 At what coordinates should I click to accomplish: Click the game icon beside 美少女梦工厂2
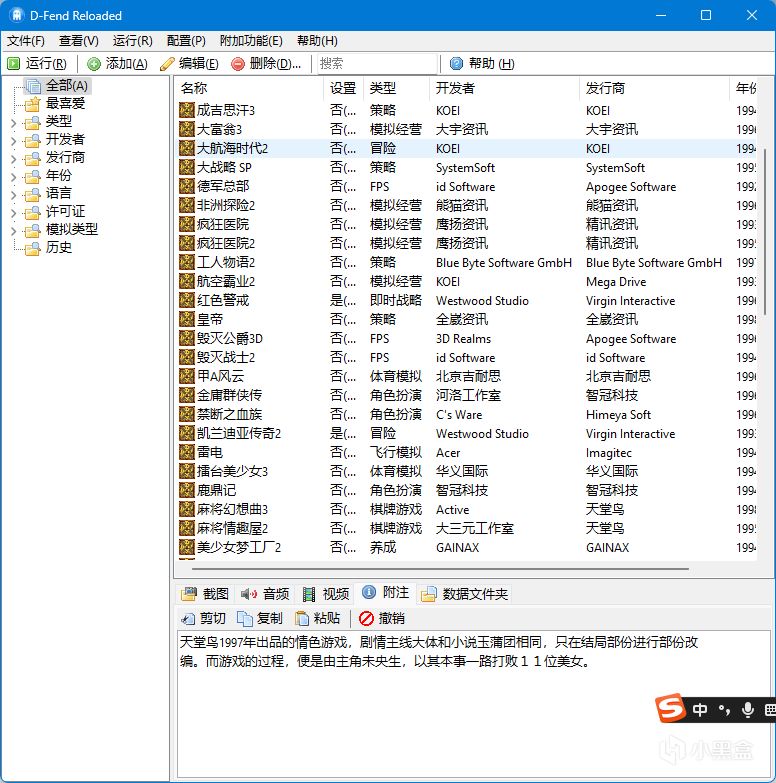point(187,547)
